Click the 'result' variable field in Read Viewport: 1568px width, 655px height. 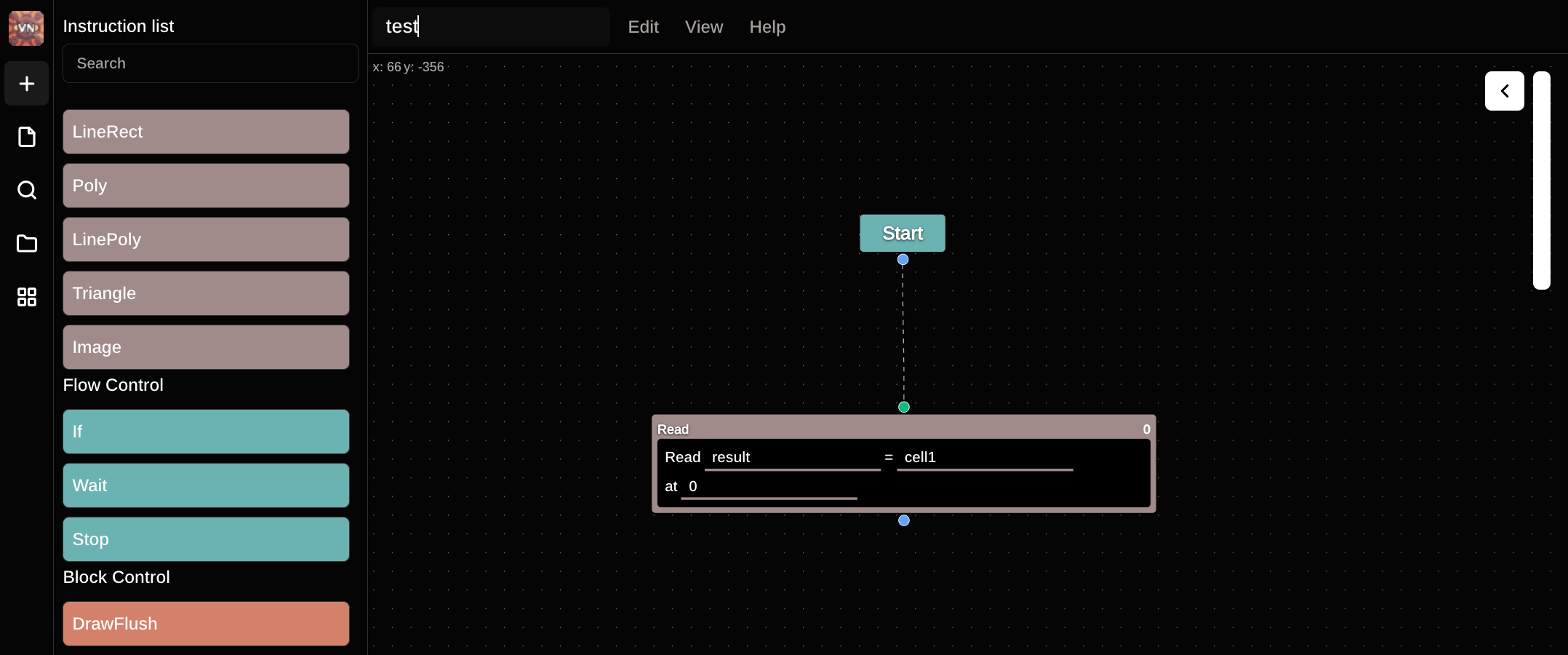coord(793,458)
